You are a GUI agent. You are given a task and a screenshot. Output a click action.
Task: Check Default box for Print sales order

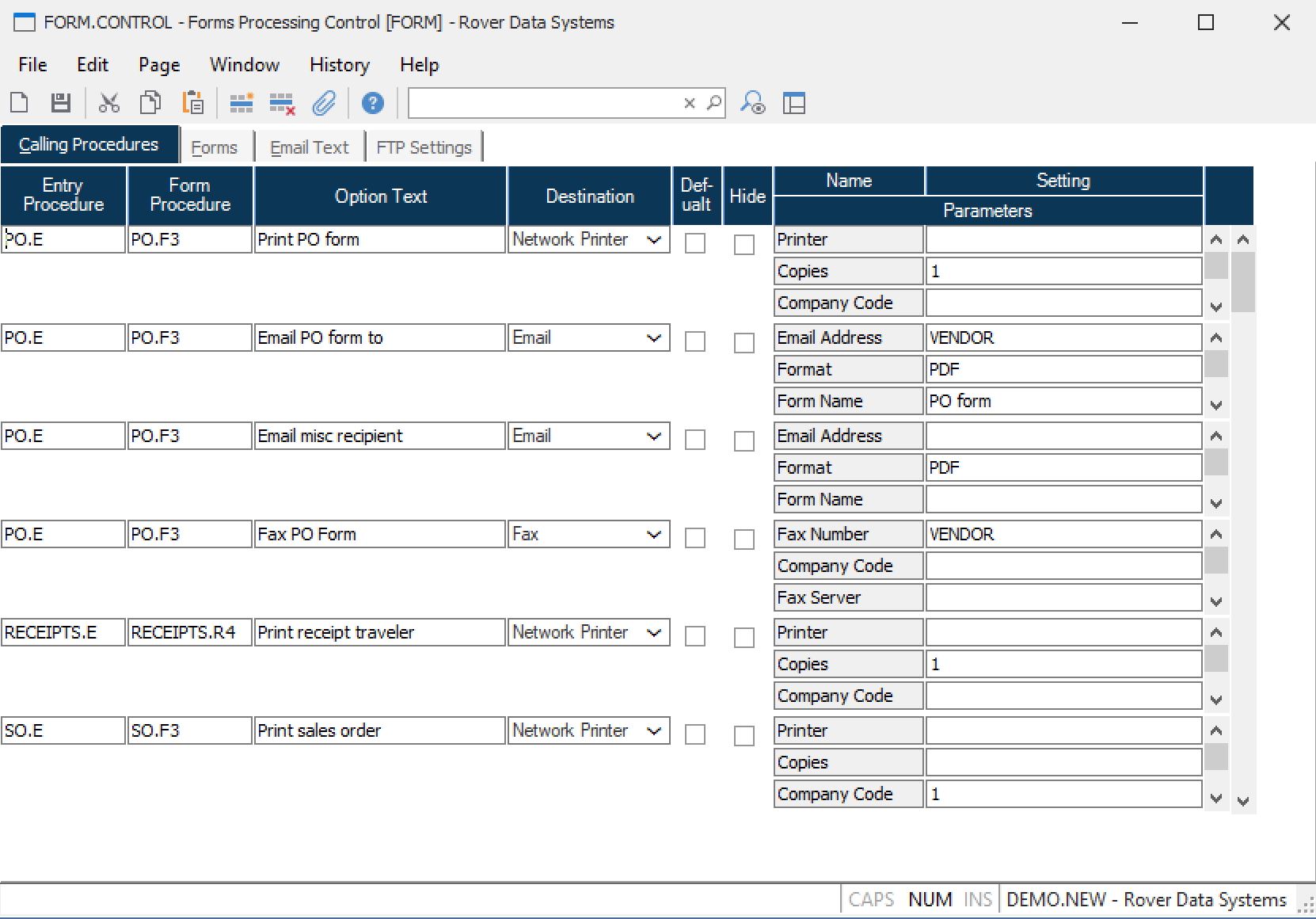(x=695, y=734)
